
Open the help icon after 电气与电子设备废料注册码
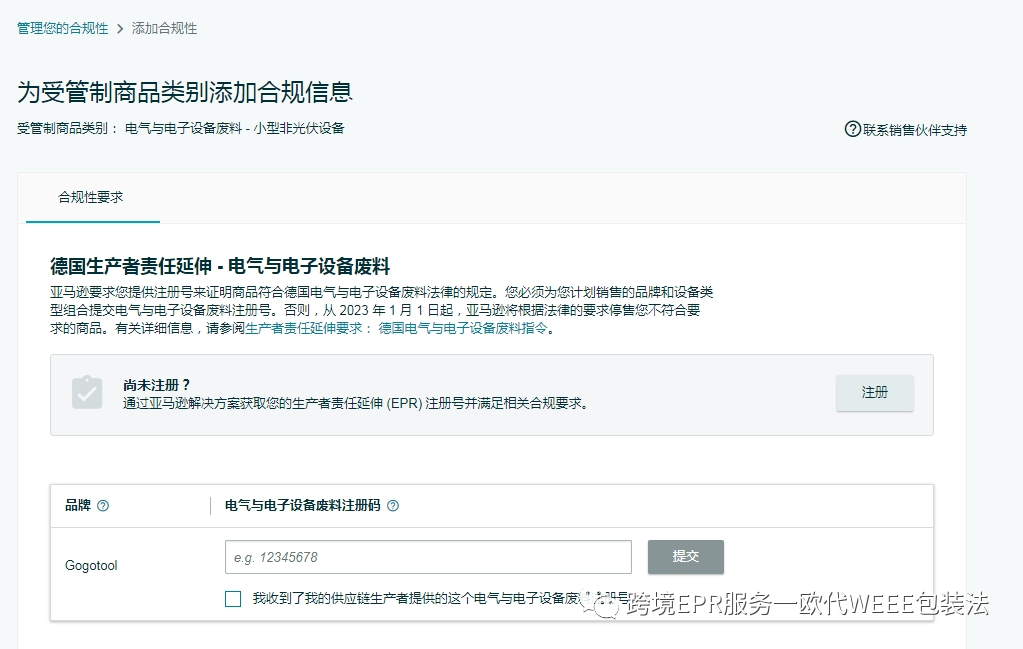[392, 505]
